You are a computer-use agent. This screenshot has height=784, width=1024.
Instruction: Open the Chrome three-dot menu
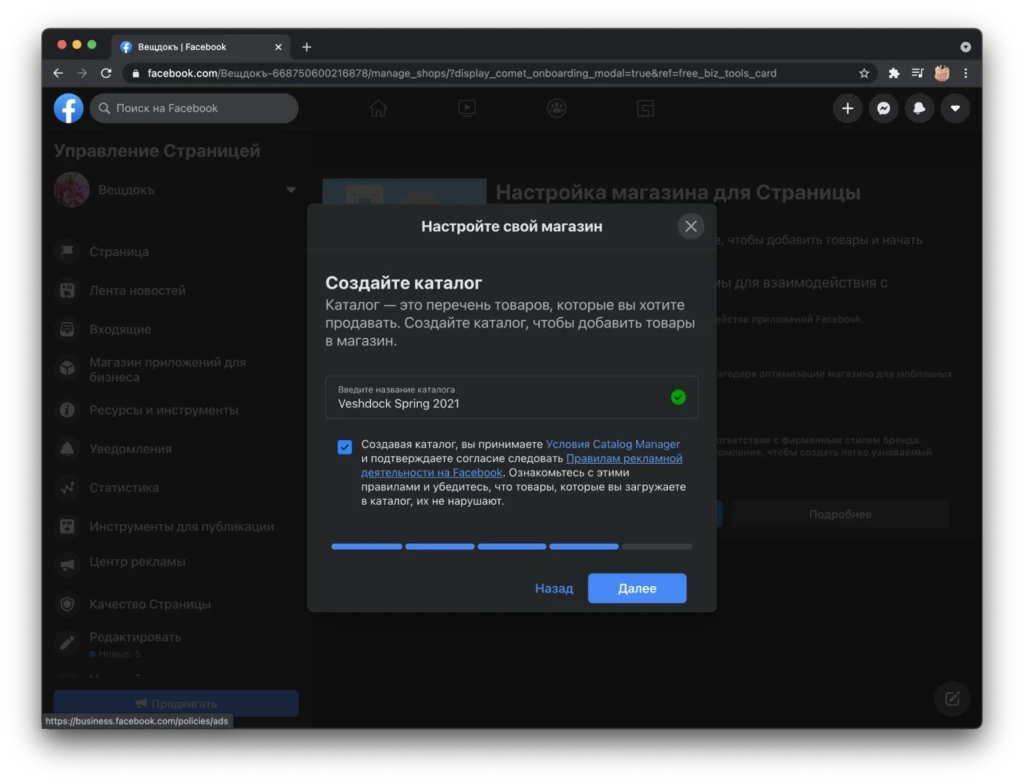[x=966, y=73]
